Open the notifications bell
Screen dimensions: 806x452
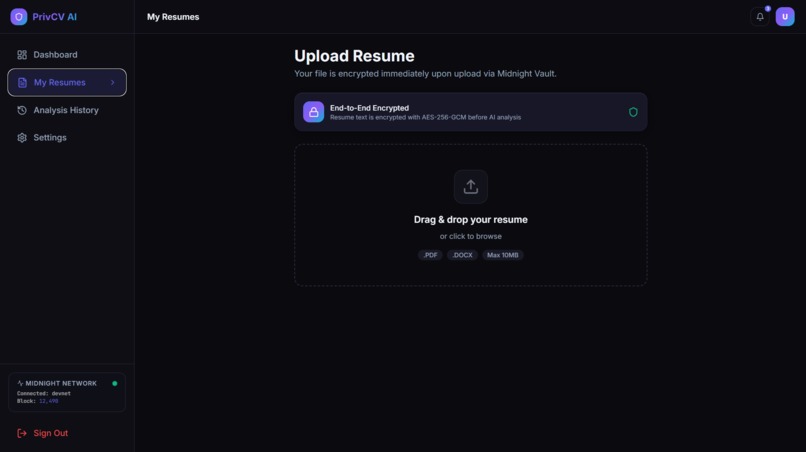pyautogui.click(x=760, y=17)
